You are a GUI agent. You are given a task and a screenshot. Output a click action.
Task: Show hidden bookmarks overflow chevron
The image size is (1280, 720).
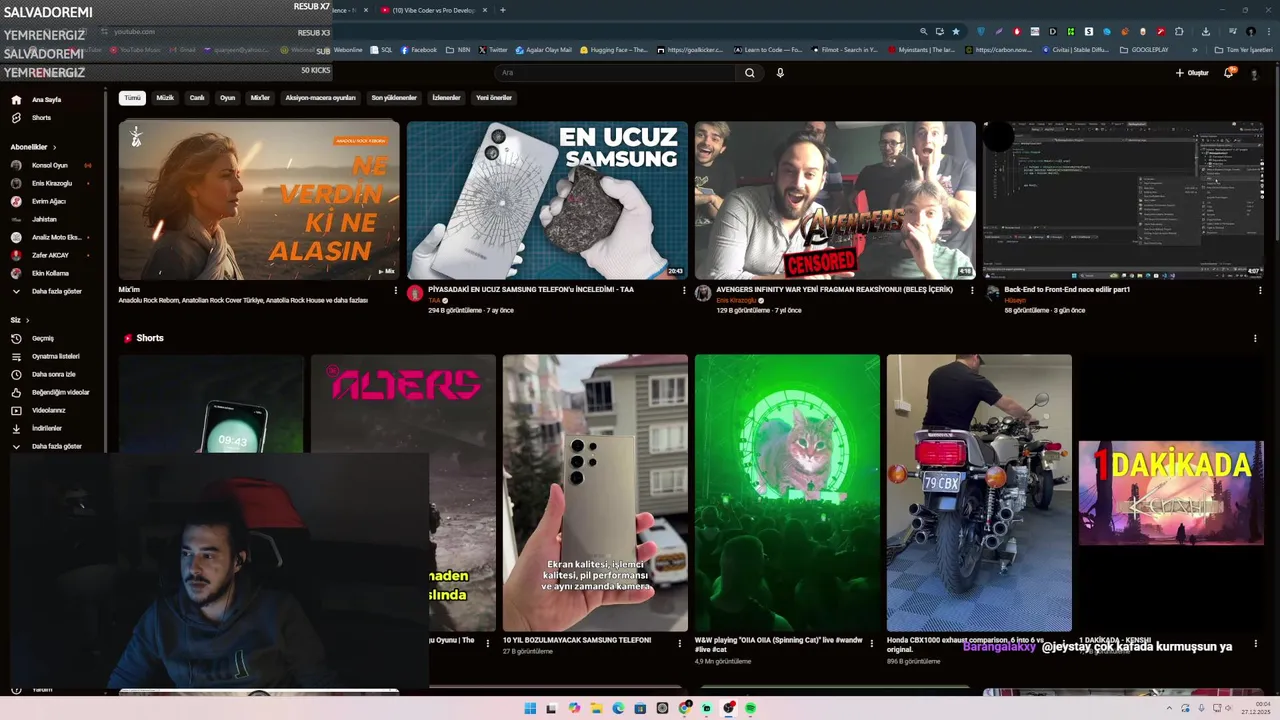pos(1194,49)
